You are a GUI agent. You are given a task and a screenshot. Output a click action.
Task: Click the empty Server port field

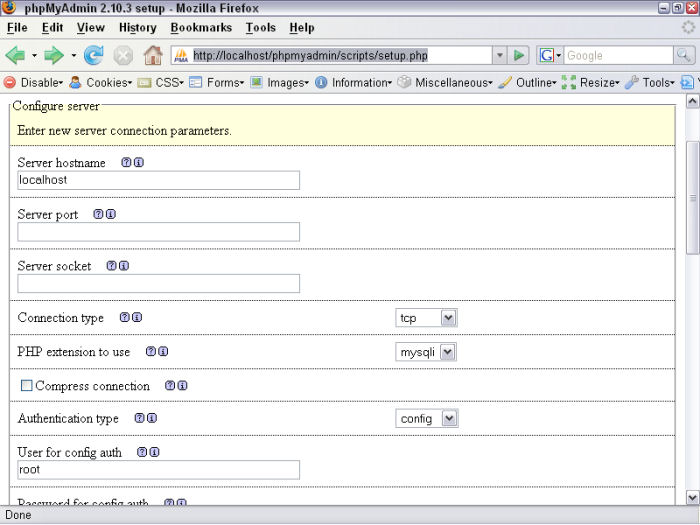[x=158, y=232]
